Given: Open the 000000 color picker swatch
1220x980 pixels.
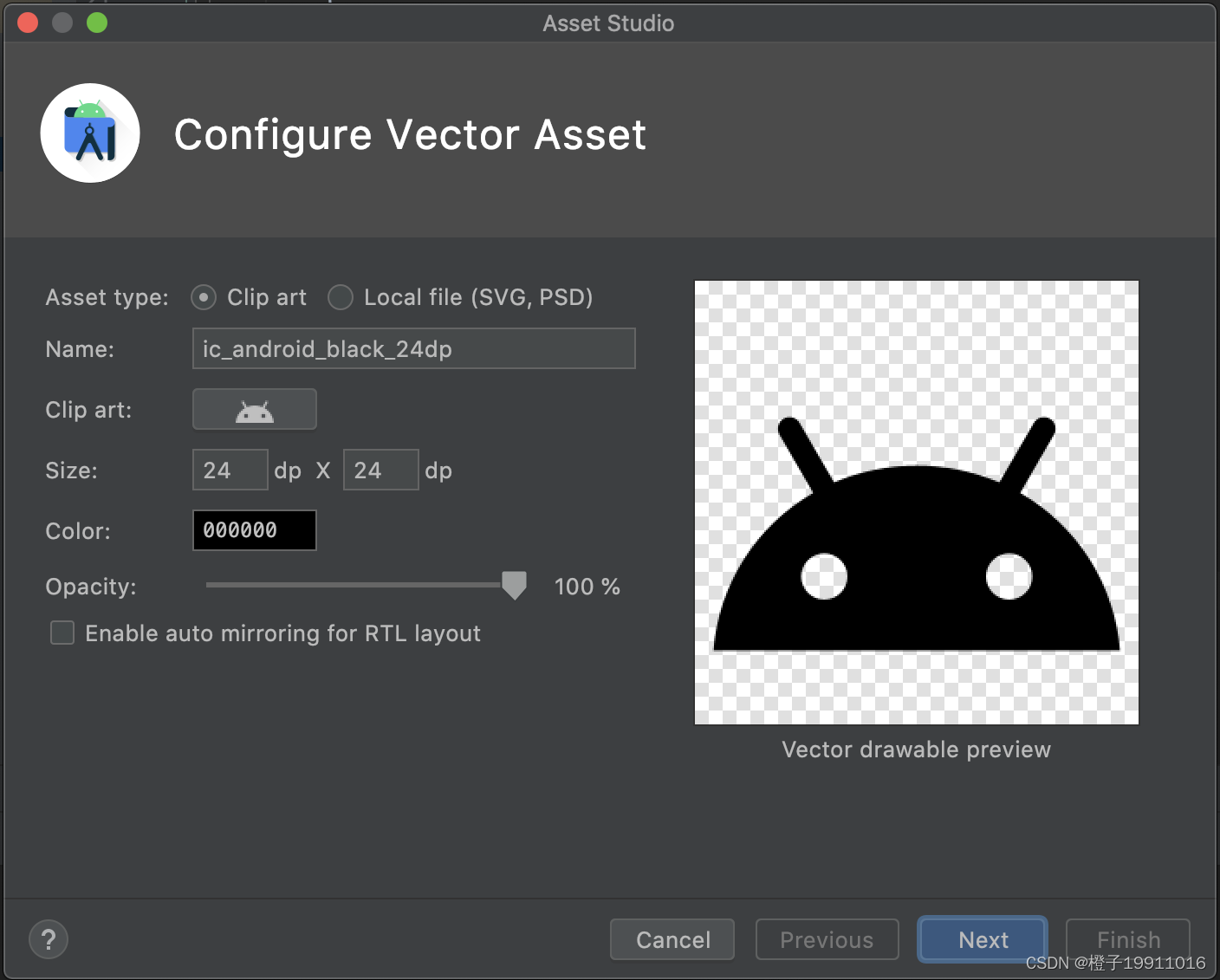Looking at the screenshot, I should tap(255, 530).
